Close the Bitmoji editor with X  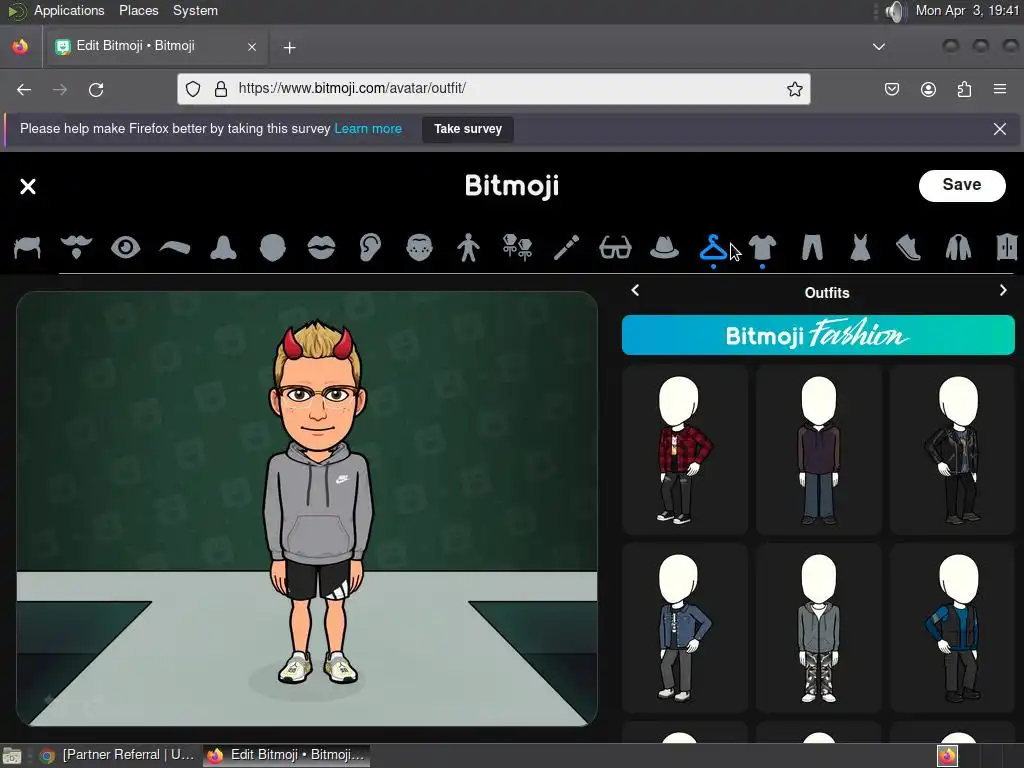click(x=28, y=187)
